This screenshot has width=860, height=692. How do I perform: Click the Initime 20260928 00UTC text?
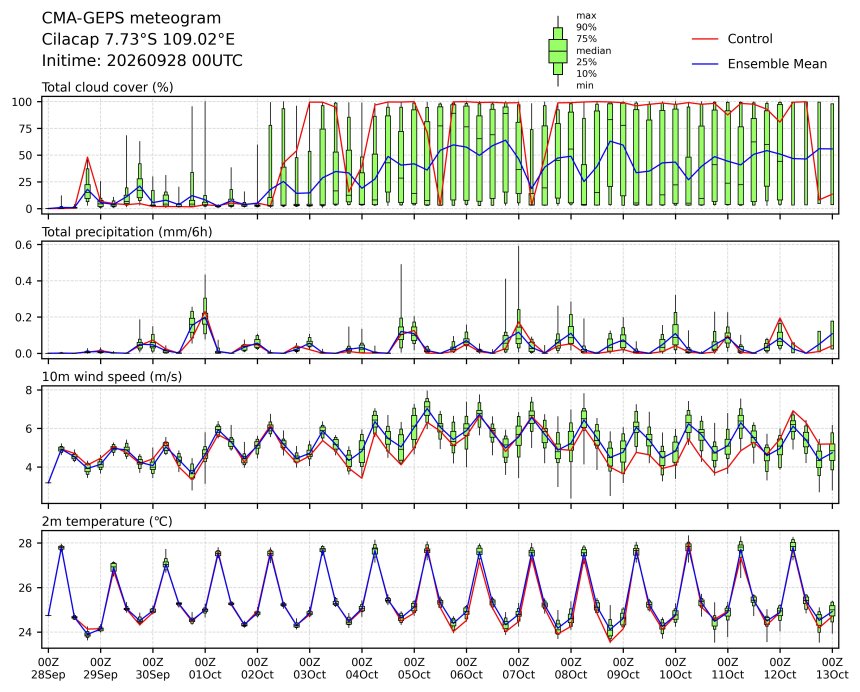(x=142, y=60)
